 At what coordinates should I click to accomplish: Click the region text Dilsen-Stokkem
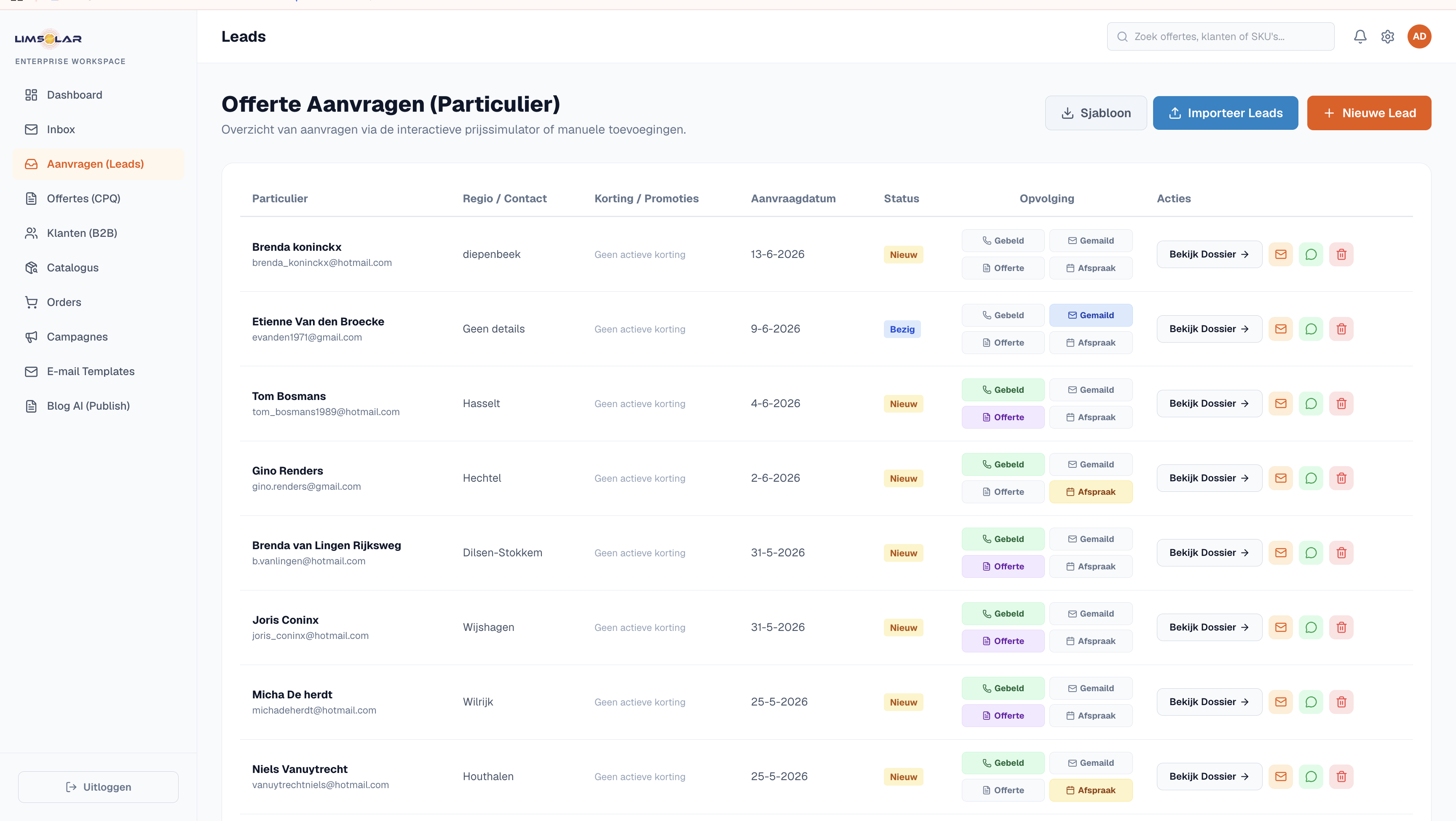pos(503,553)
